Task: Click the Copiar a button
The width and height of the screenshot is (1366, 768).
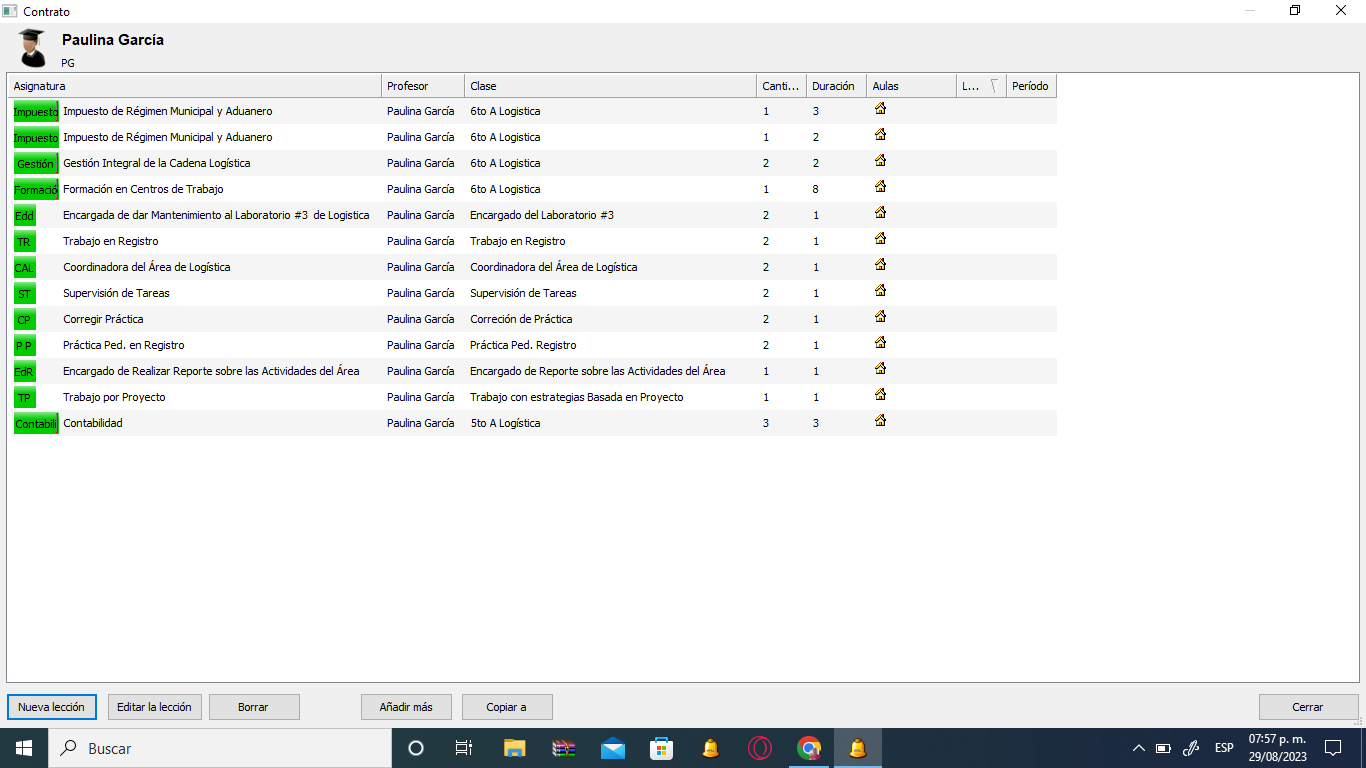Action: 507,707
